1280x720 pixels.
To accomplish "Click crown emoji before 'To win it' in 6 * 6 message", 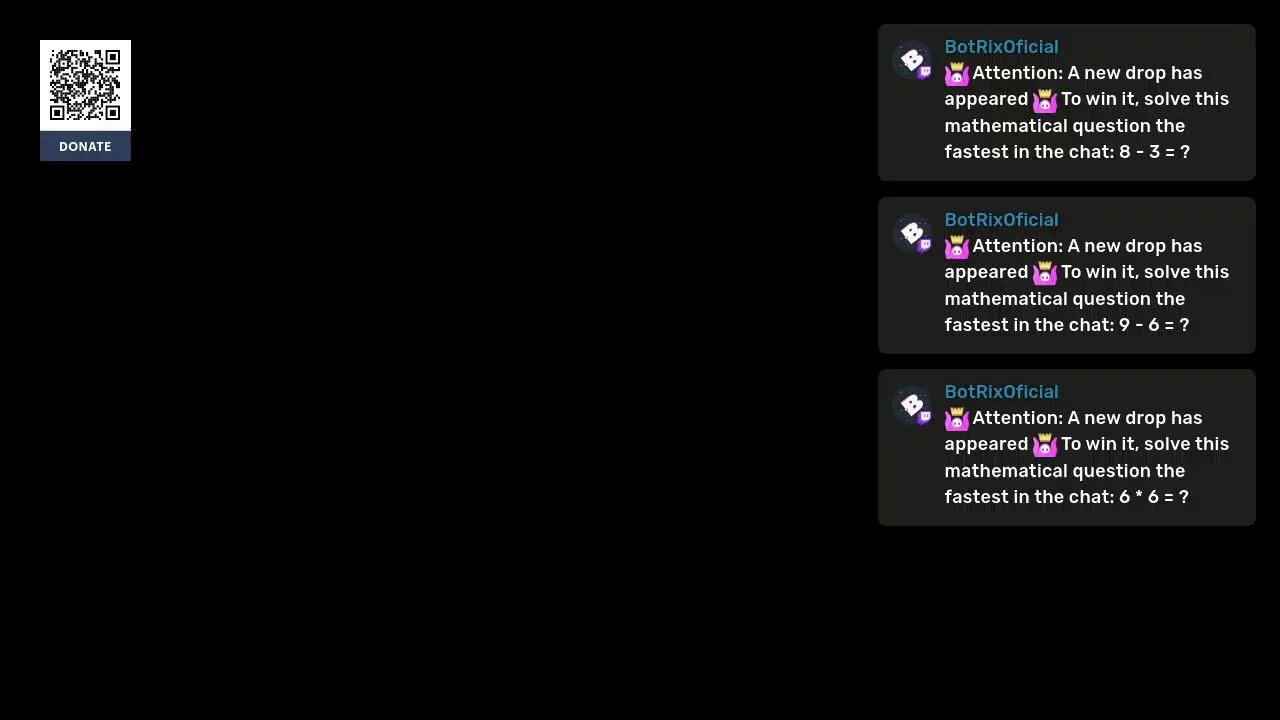I will [1045, 445].
